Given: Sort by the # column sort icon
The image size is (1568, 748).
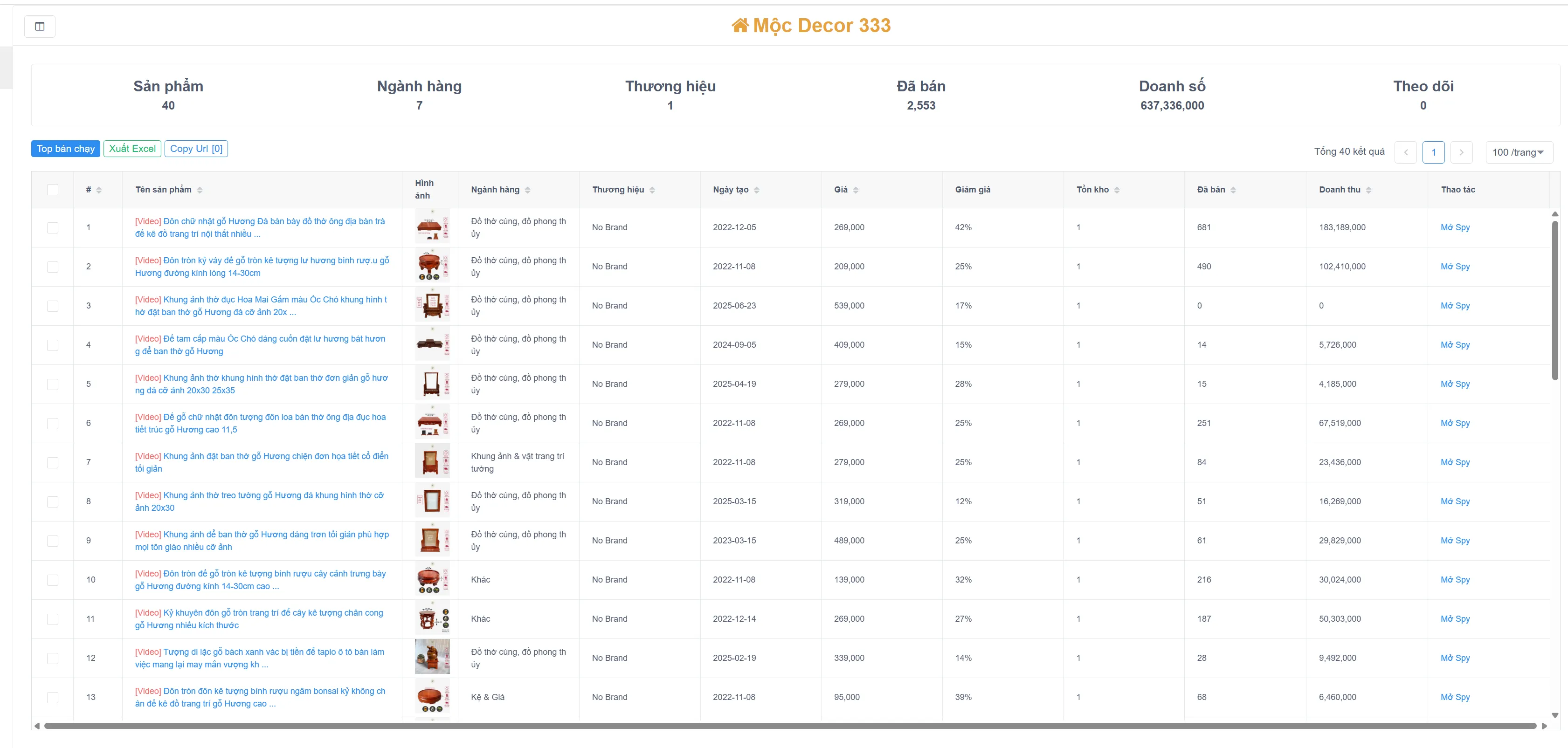Looking at the screenshot, I should click(x=98, y=190).
